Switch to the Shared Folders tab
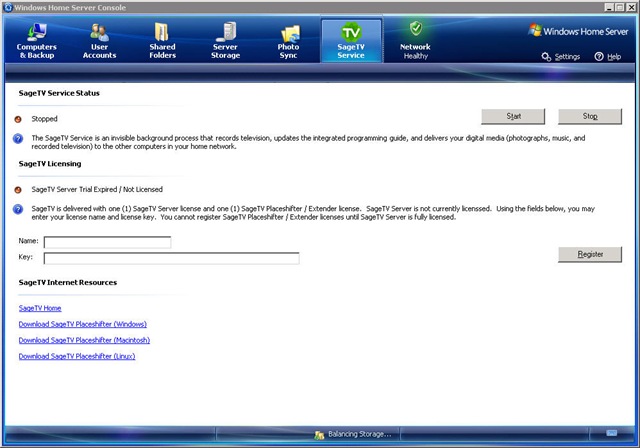 pos(162,41)
